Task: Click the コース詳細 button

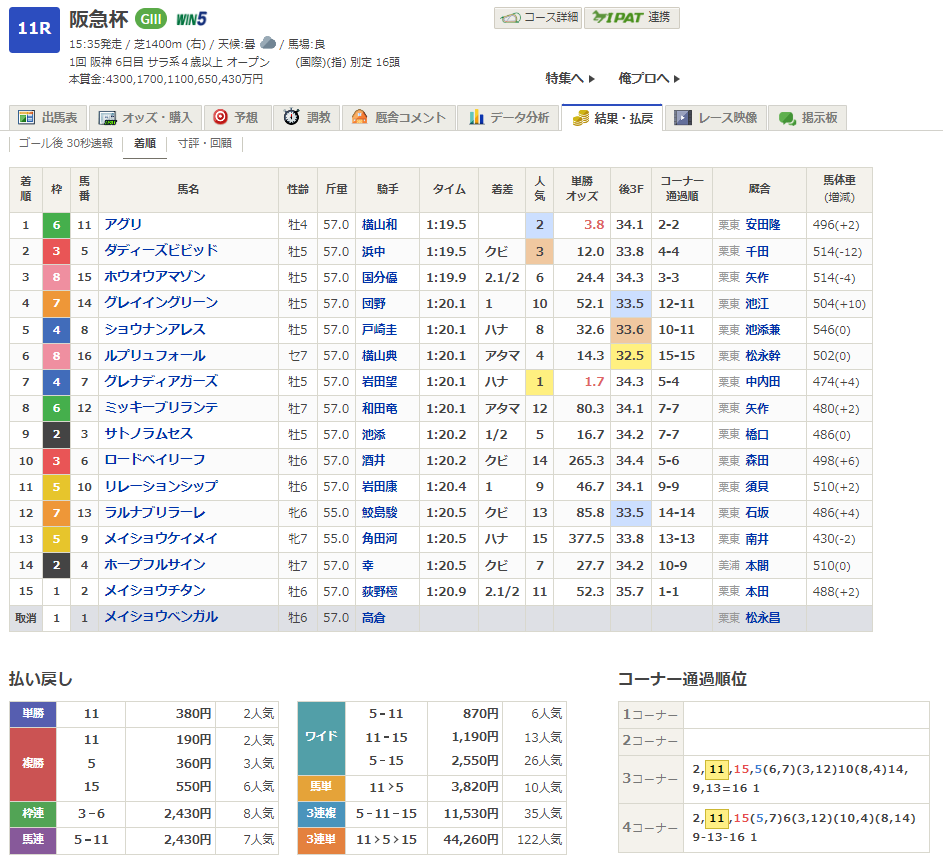Action: tap(537, 18)
